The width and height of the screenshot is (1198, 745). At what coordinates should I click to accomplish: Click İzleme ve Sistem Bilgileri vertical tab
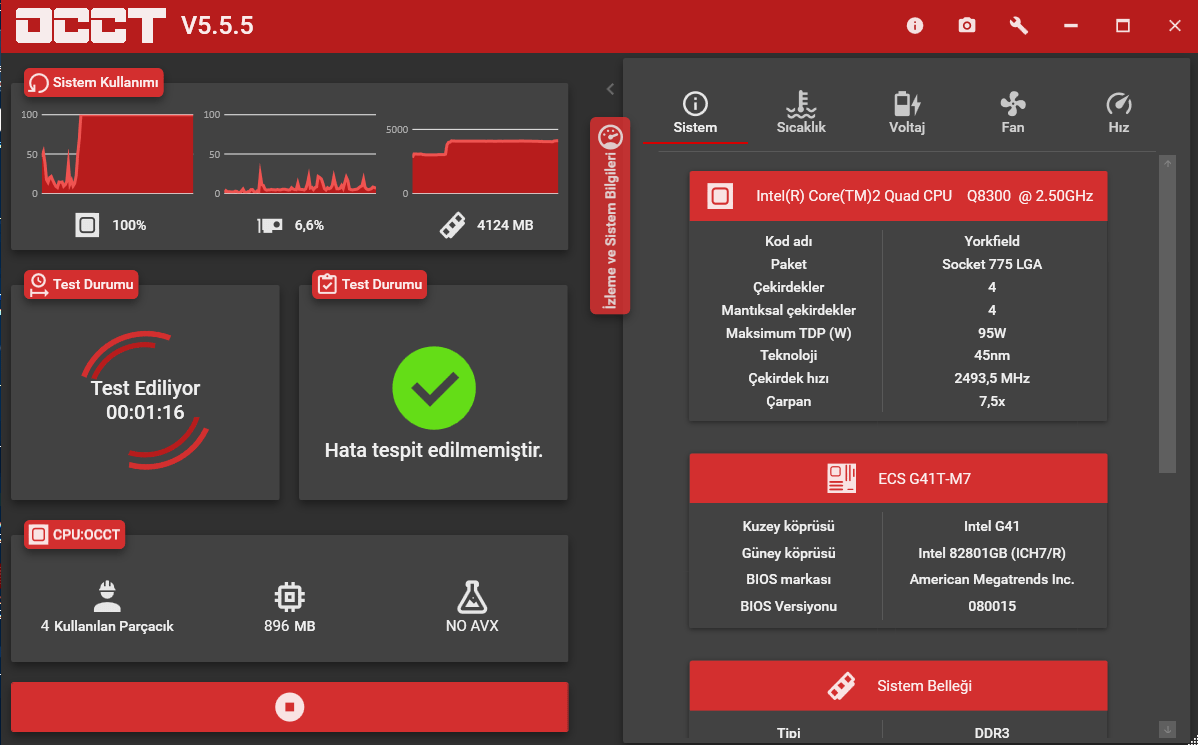610,215
